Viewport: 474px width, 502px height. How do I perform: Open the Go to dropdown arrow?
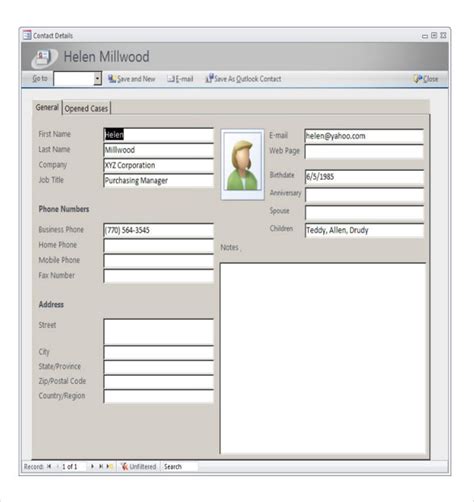(97, 79)
